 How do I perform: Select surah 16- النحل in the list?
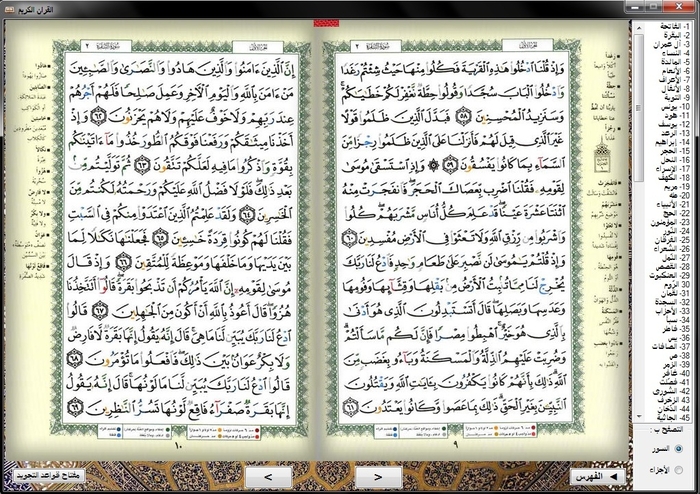coord(676,160)
